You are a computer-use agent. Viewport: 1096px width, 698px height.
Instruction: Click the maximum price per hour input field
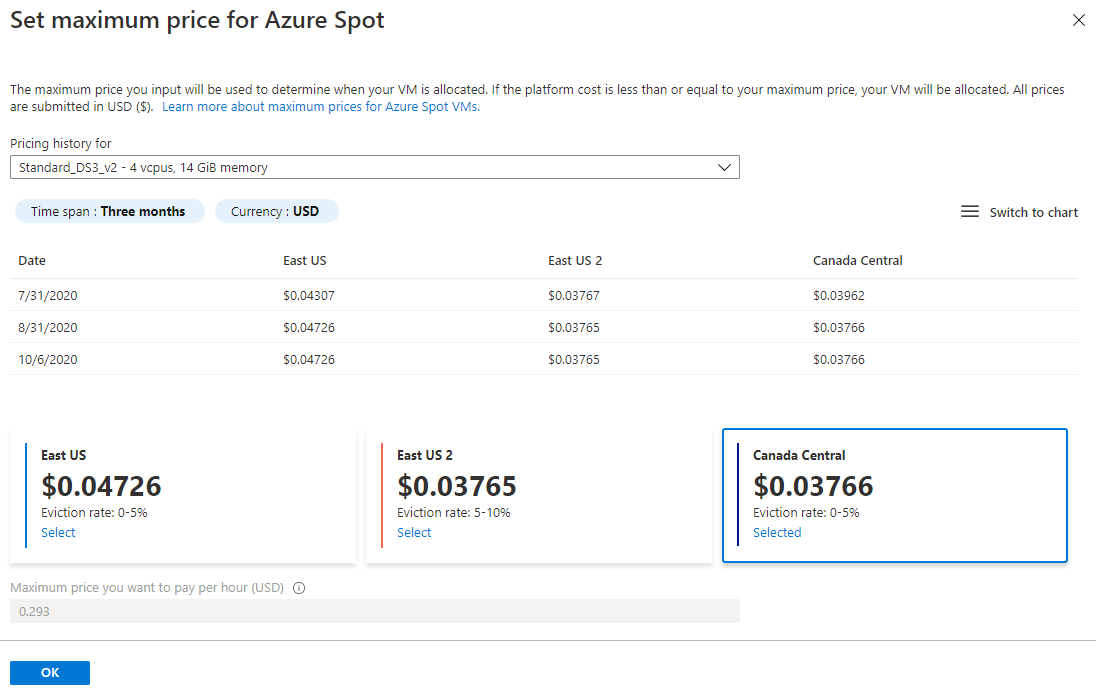click(375, 610)
